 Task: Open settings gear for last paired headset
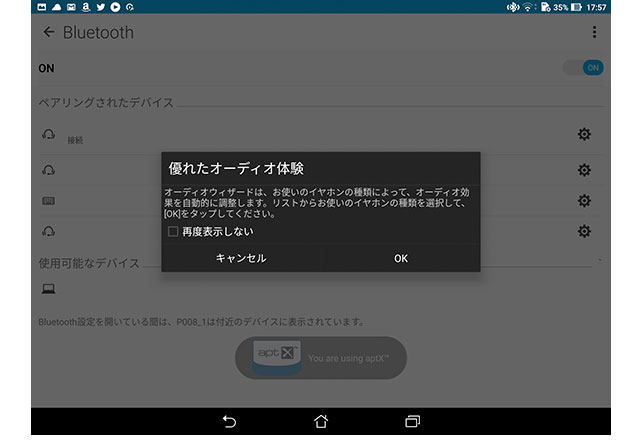click(x=584, y=231)
